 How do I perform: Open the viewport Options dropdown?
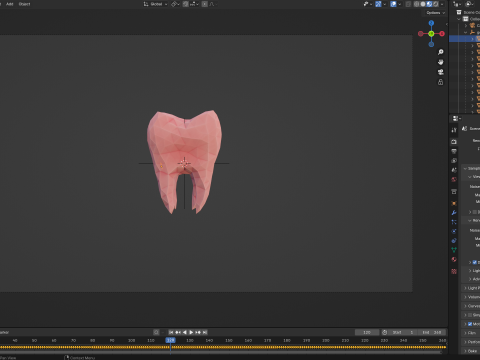tap(436, 13)
